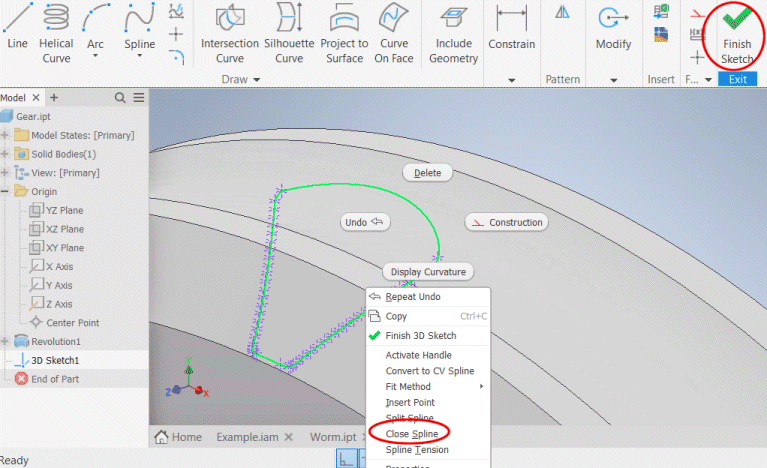
Task: Expand the Model States node
Action: [x=5, y=135]
